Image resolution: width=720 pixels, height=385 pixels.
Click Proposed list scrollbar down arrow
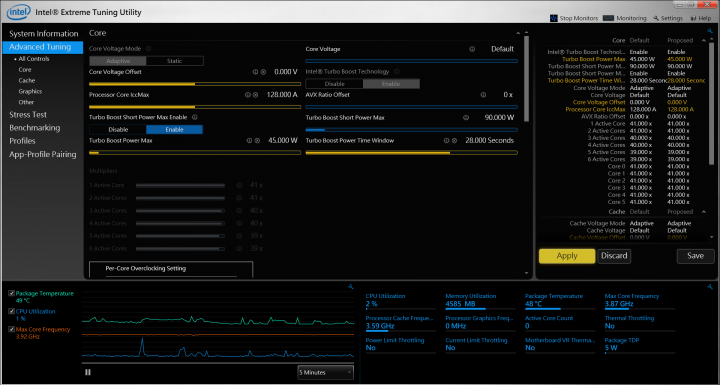[x=712, y=237]
